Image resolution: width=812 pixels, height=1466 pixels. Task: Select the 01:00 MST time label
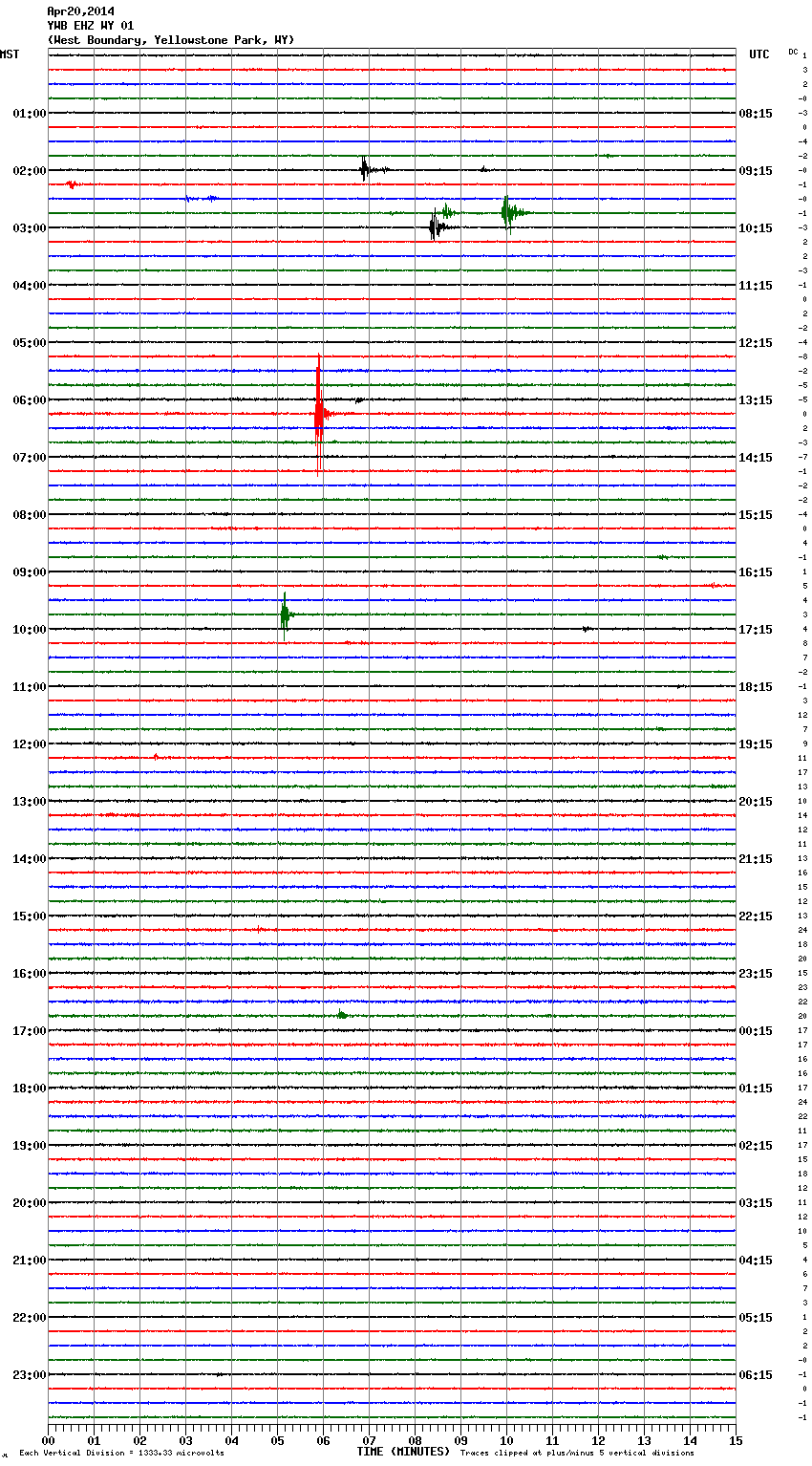tap(30, 113)
